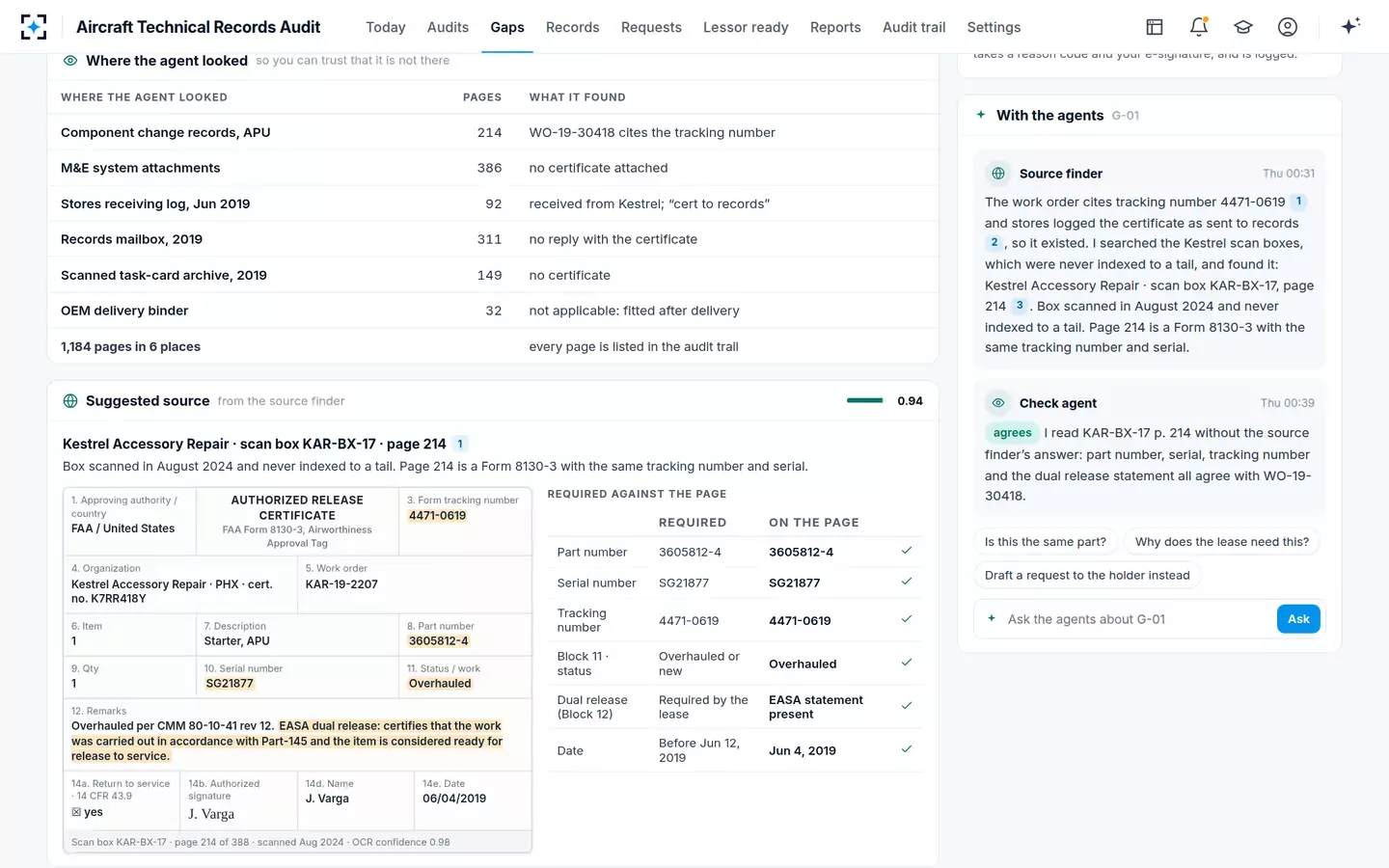1389x868 pixels.
Task: Click the sparkle icon in the Ask field
Action: [x=992, y=618]
